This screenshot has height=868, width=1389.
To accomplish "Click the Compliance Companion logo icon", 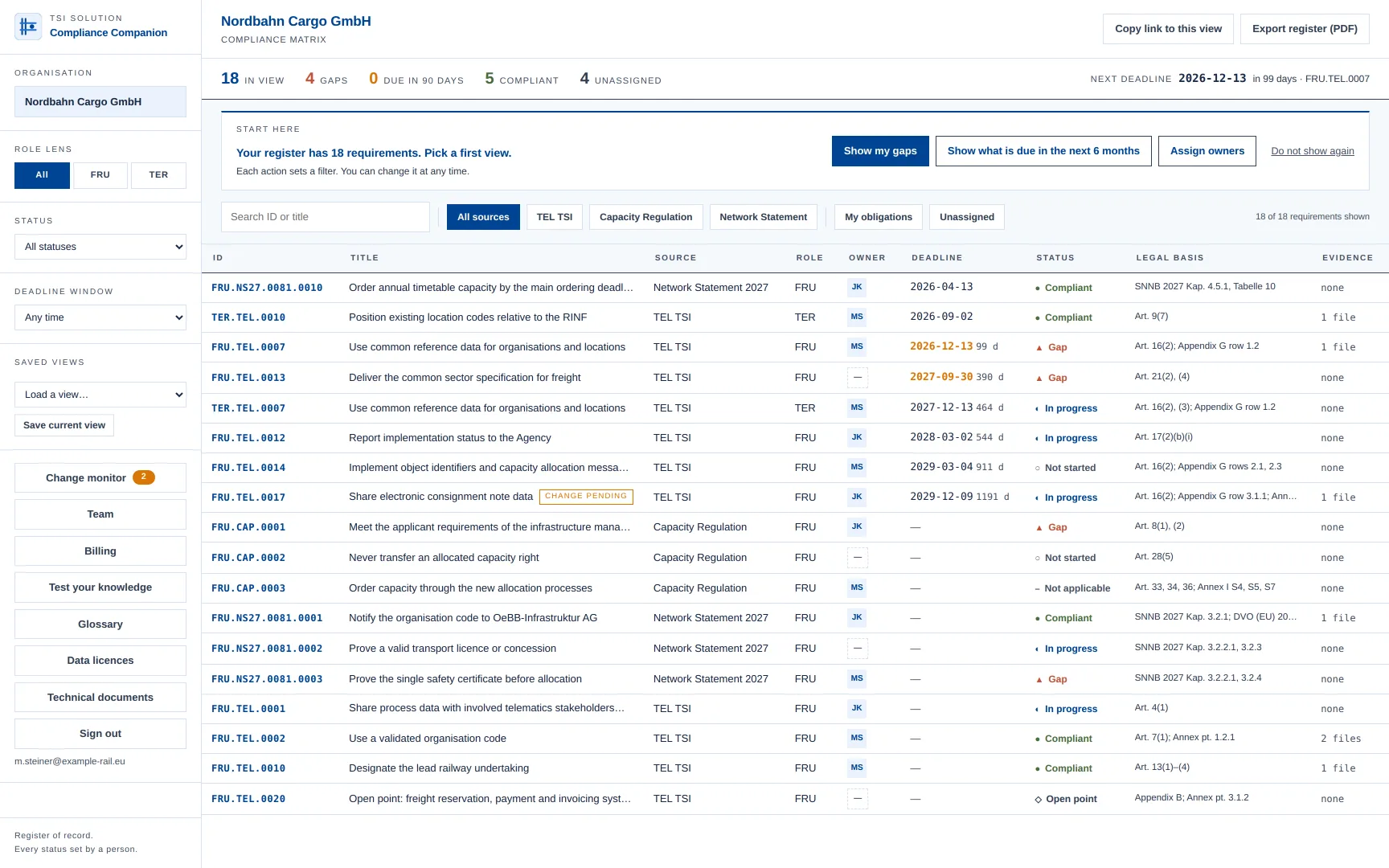I will (x=28, y=27).
